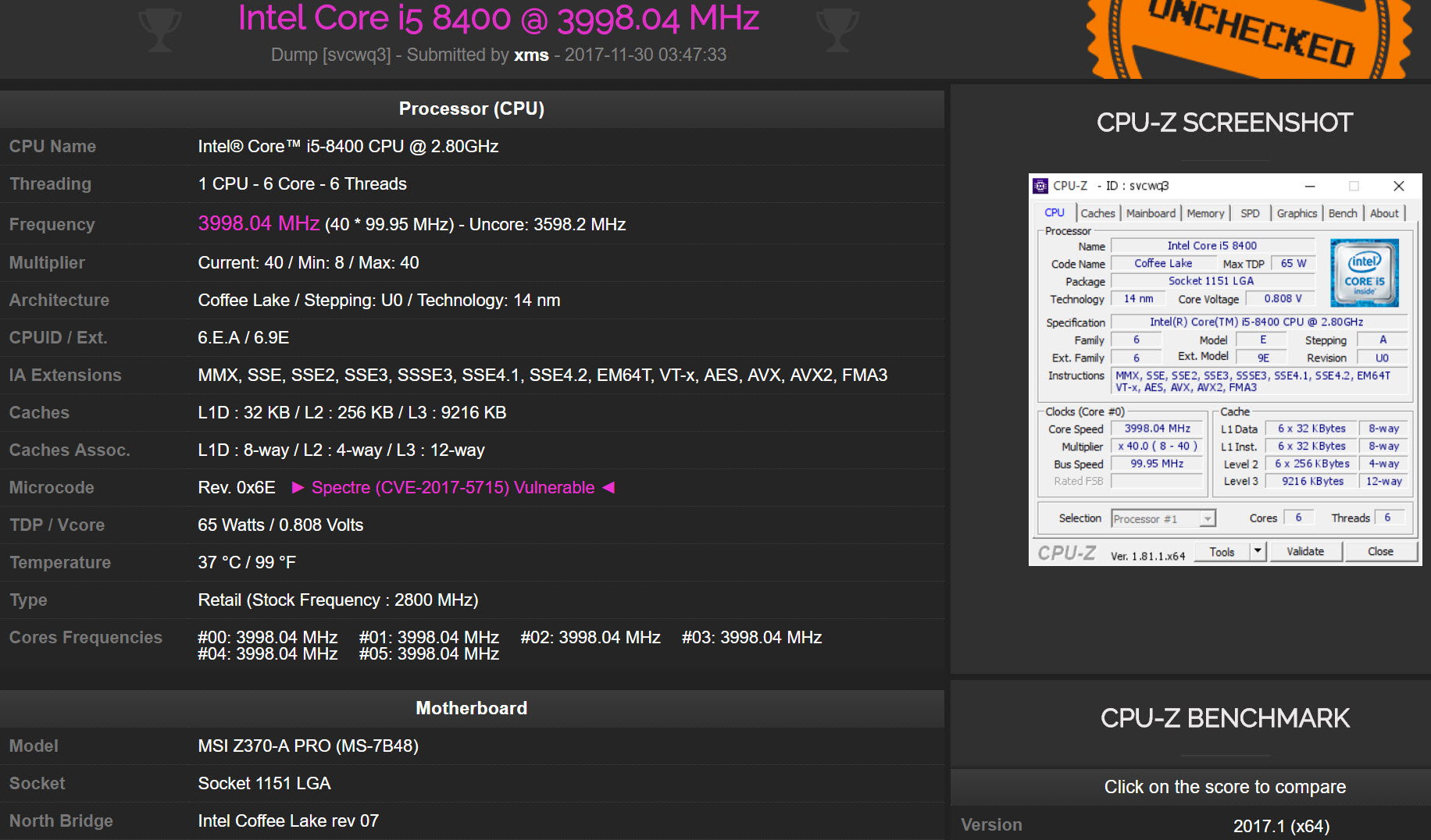Click 'Click on the score to compare' text

1225,787
